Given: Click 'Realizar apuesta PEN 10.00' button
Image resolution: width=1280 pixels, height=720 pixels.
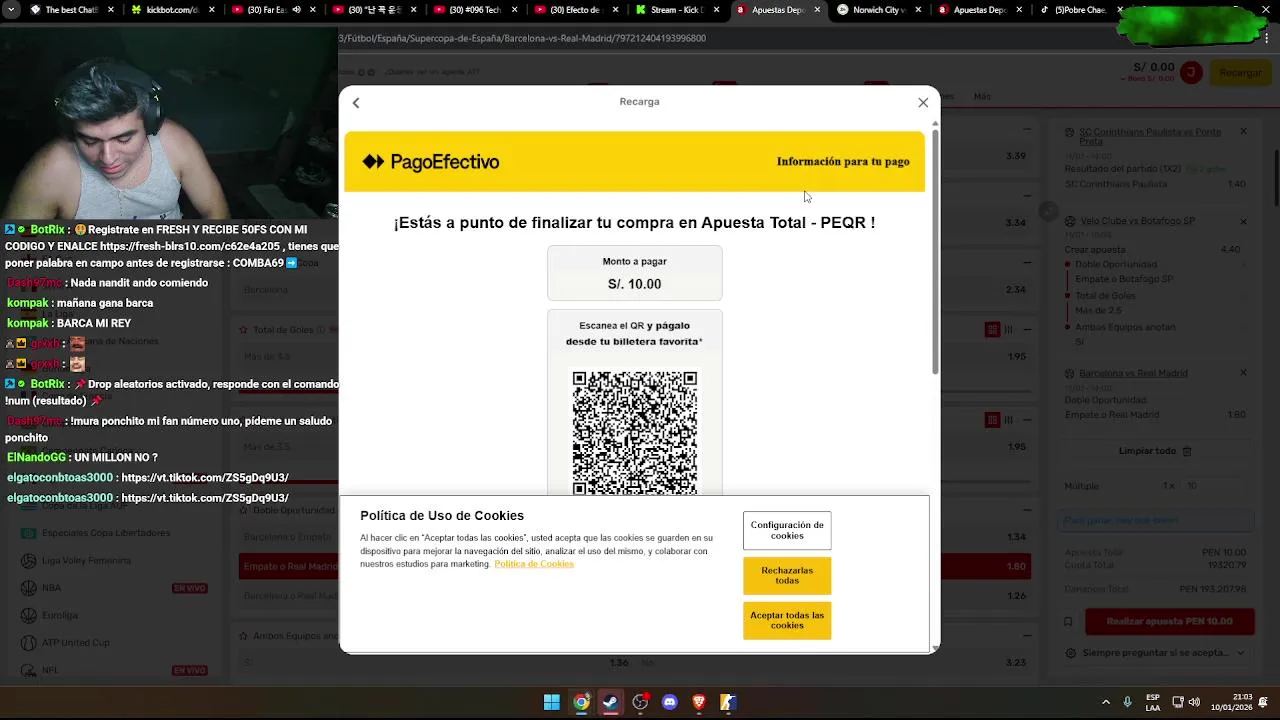Looking at the screenshot, I should tap(1169, 621).
